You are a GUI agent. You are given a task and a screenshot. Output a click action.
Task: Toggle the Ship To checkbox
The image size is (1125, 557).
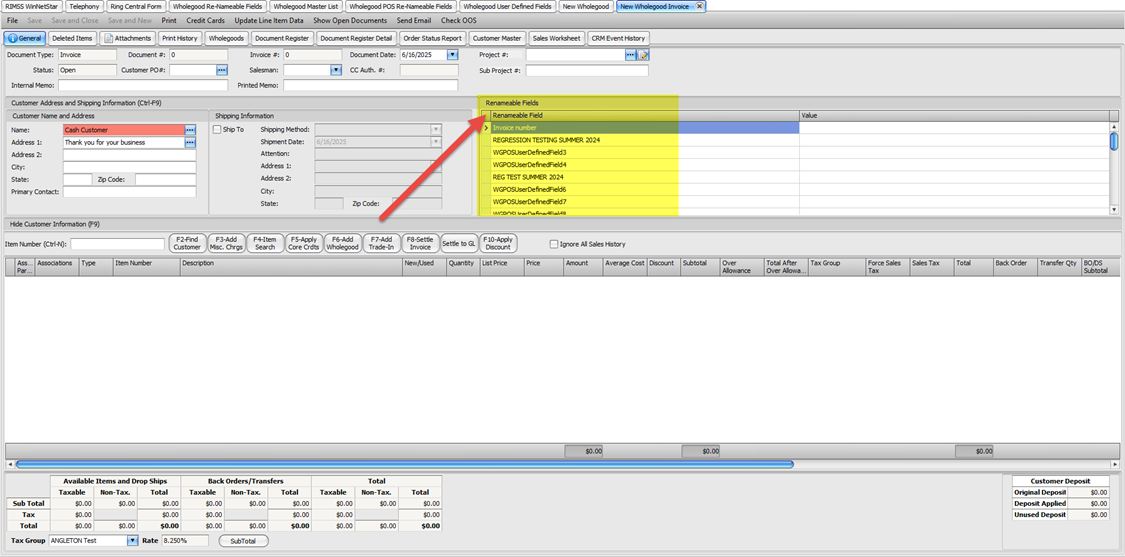tap(217, 130)
